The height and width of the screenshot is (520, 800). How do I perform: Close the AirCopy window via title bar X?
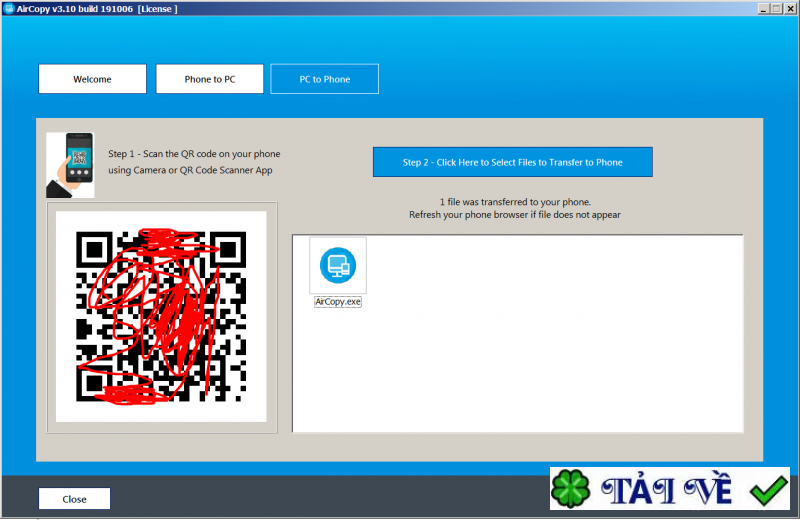(790, 9)
